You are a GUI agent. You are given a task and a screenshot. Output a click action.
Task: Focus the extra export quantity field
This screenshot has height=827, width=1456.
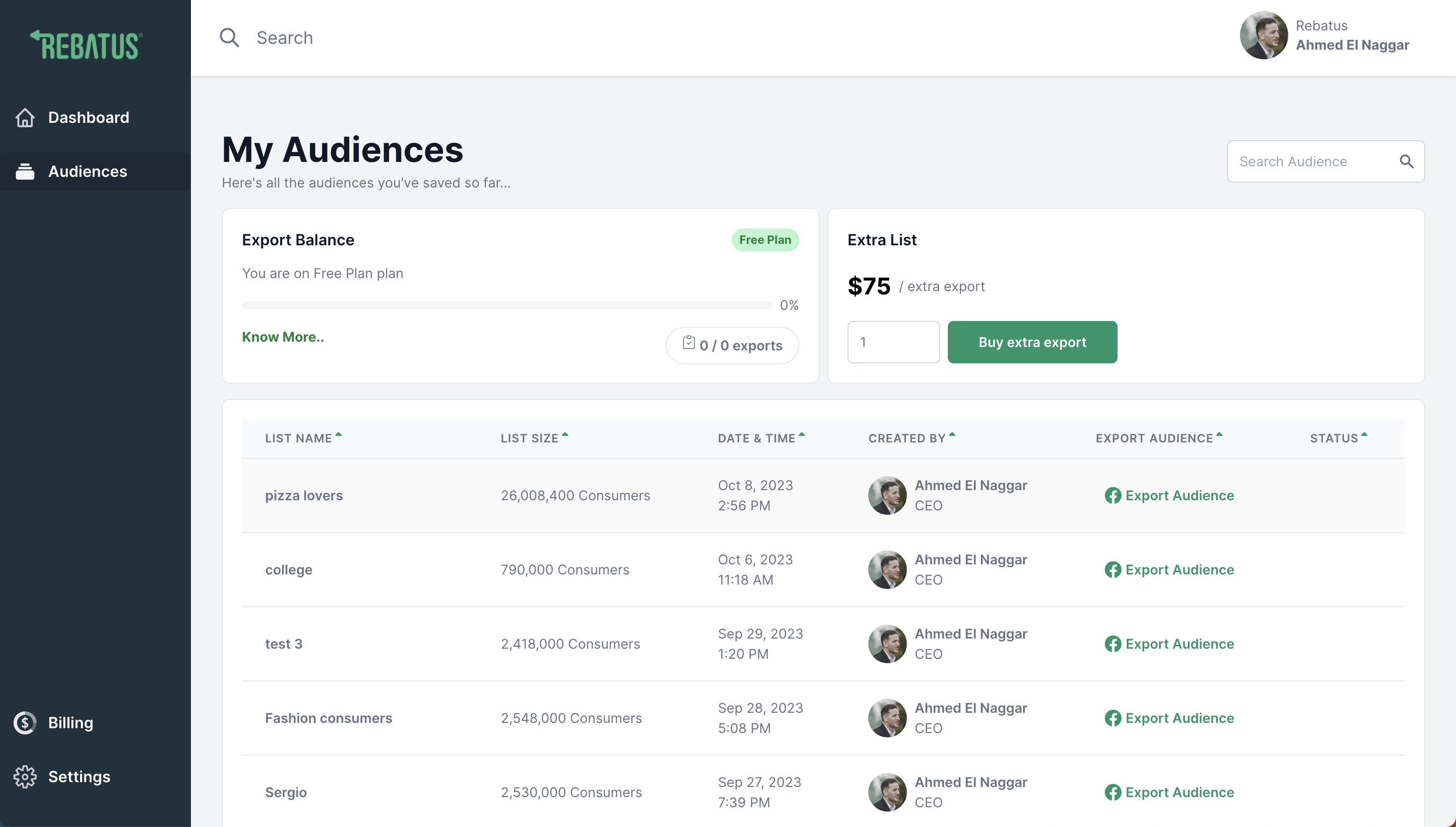click(893, 342)
